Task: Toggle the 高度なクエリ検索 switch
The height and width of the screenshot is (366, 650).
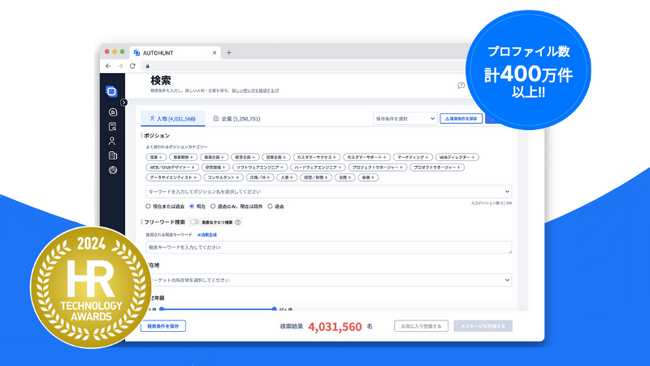Action: point(194,222)
